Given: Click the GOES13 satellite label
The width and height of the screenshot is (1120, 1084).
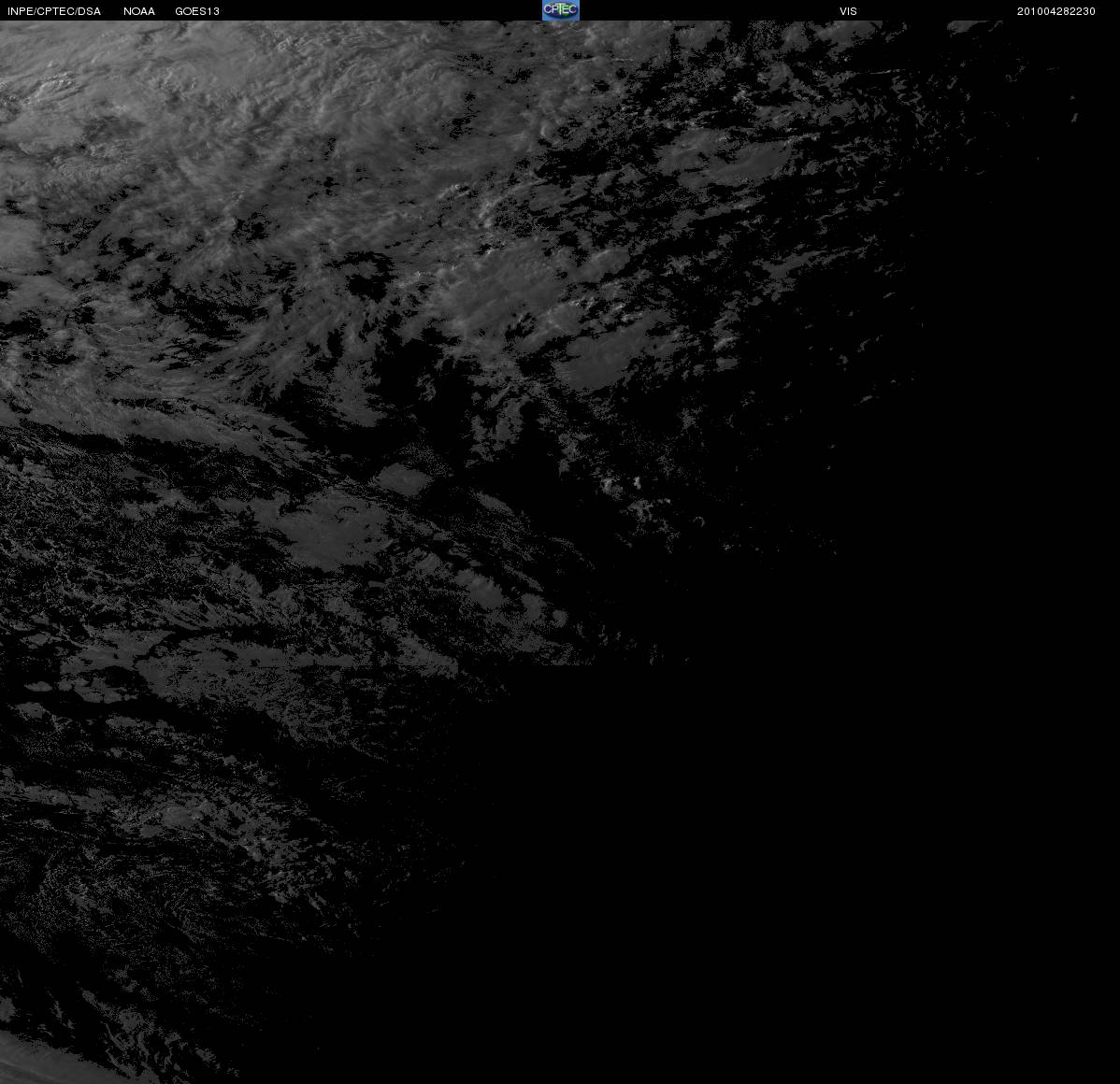Looking at the screenshot, I should [197, 11].
